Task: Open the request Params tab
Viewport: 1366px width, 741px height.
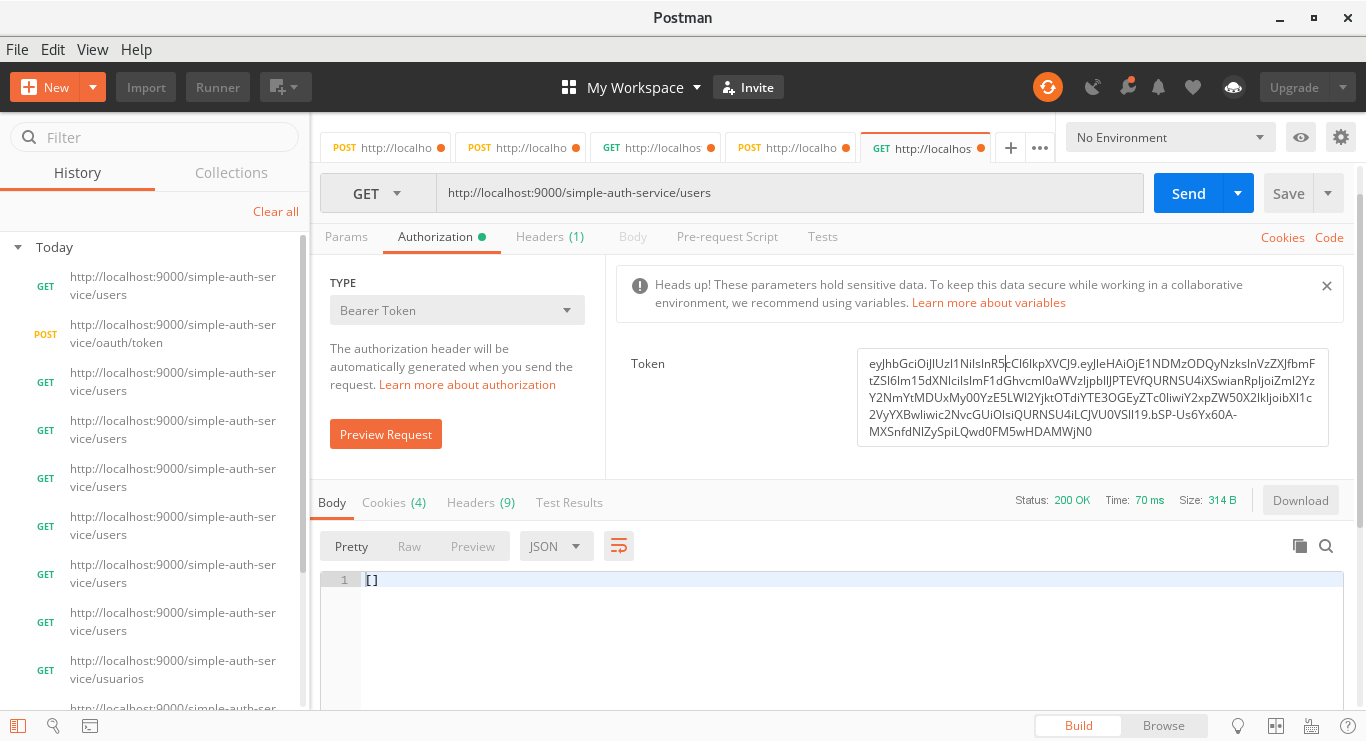Action: click(x=346, y=237)
